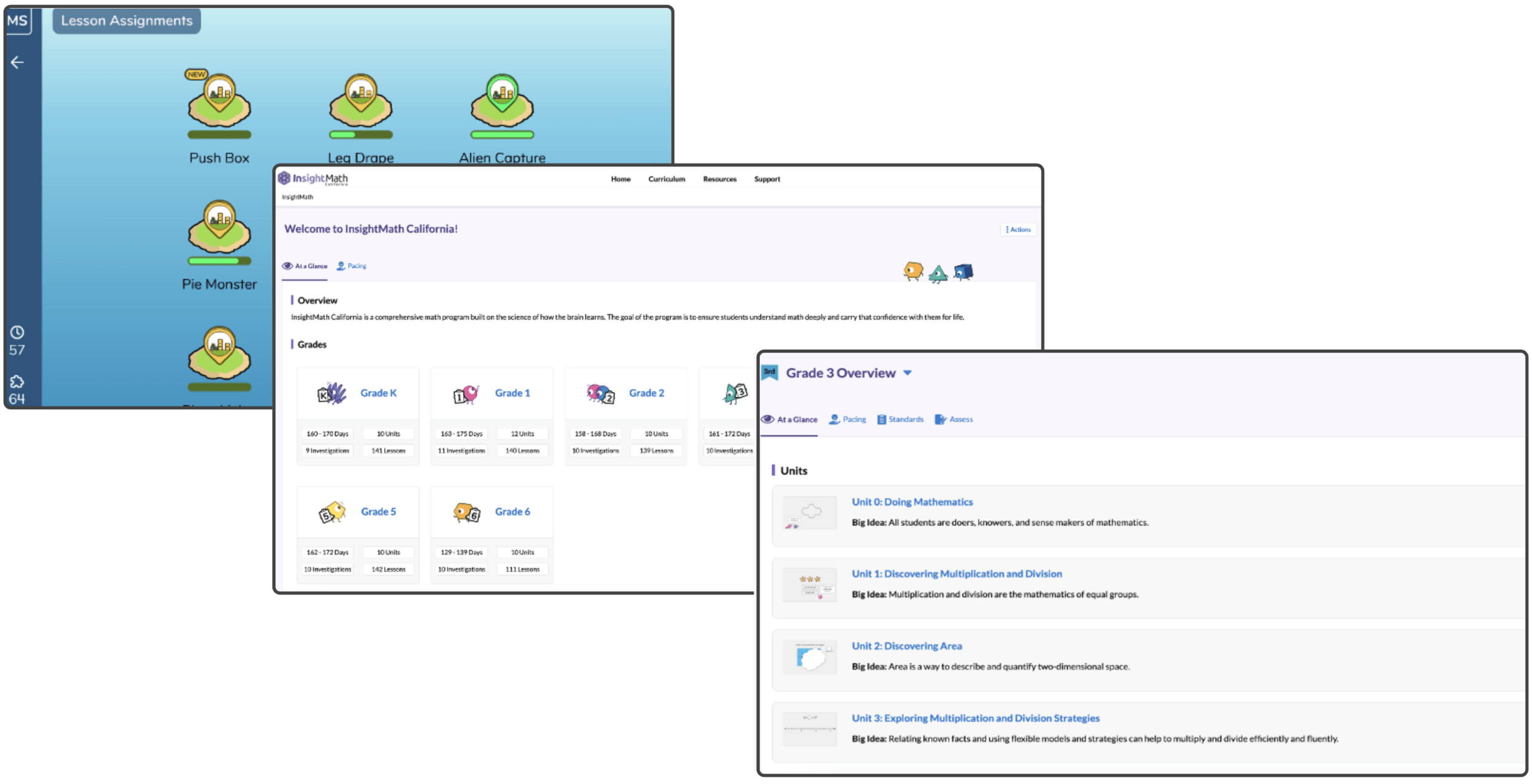
Task: Switch to Standards tab in Grade 3
Action: tap(900, 420)
